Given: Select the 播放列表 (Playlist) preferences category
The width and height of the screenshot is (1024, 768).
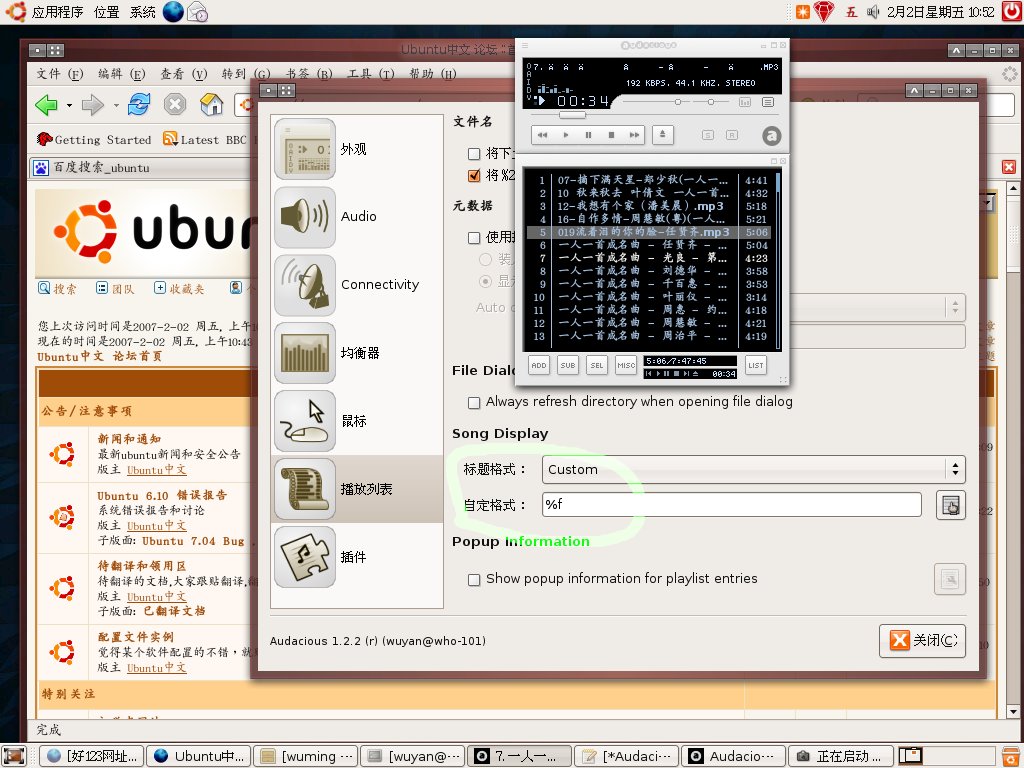Looking at the screenshot, I should click(357, 488).
